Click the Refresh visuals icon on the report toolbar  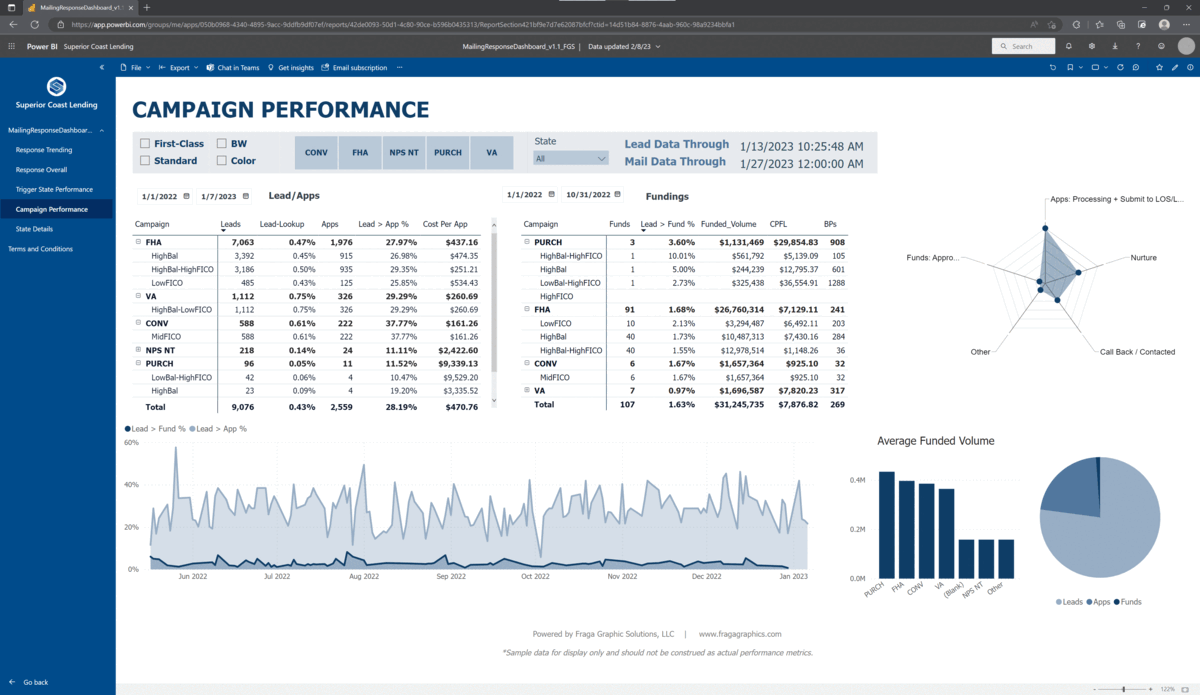1120,67
